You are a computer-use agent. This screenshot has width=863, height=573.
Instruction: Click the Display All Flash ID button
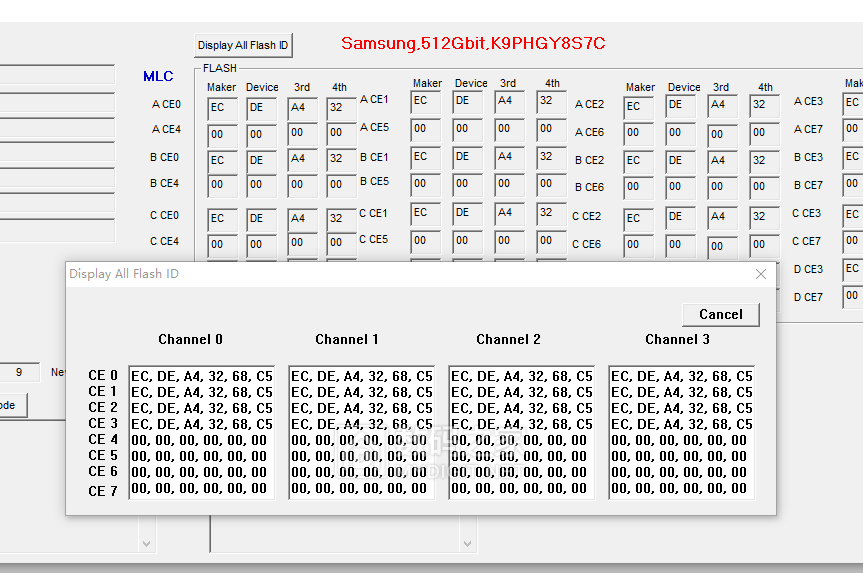[x=243, y=45]
